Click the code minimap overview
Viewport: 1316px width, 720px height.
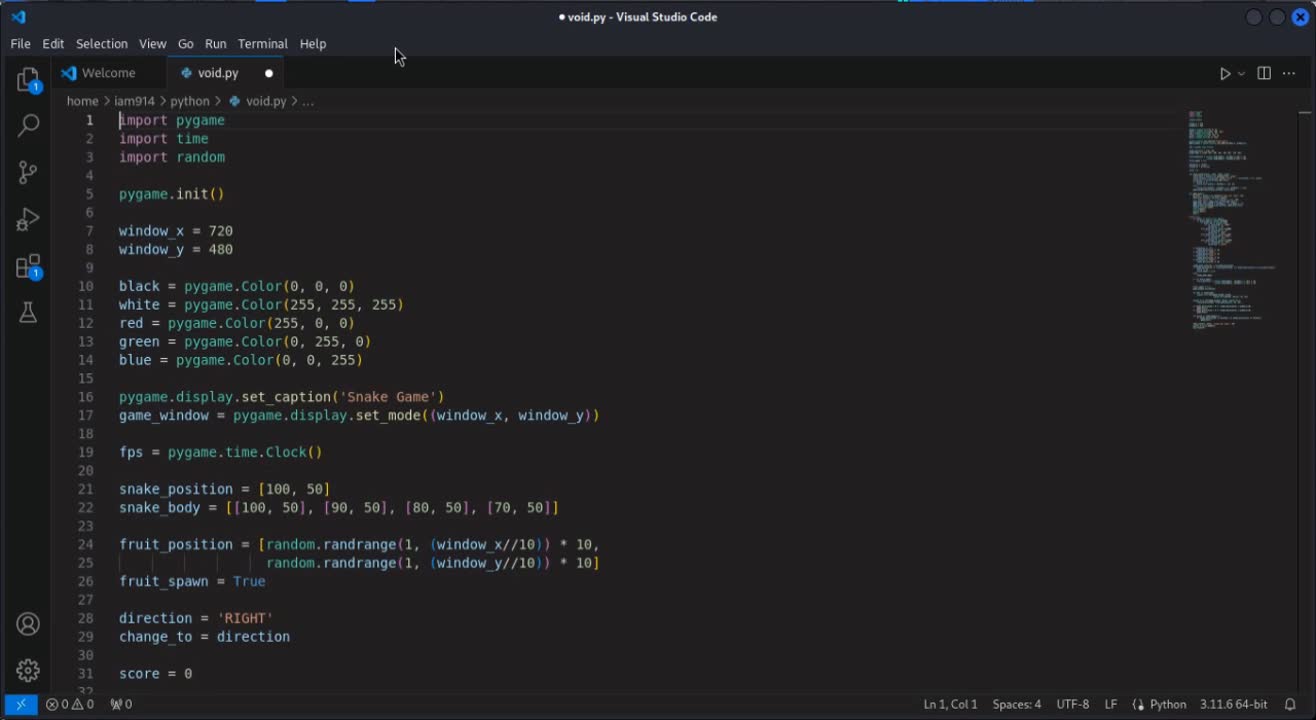click(x=1232, y=220)
